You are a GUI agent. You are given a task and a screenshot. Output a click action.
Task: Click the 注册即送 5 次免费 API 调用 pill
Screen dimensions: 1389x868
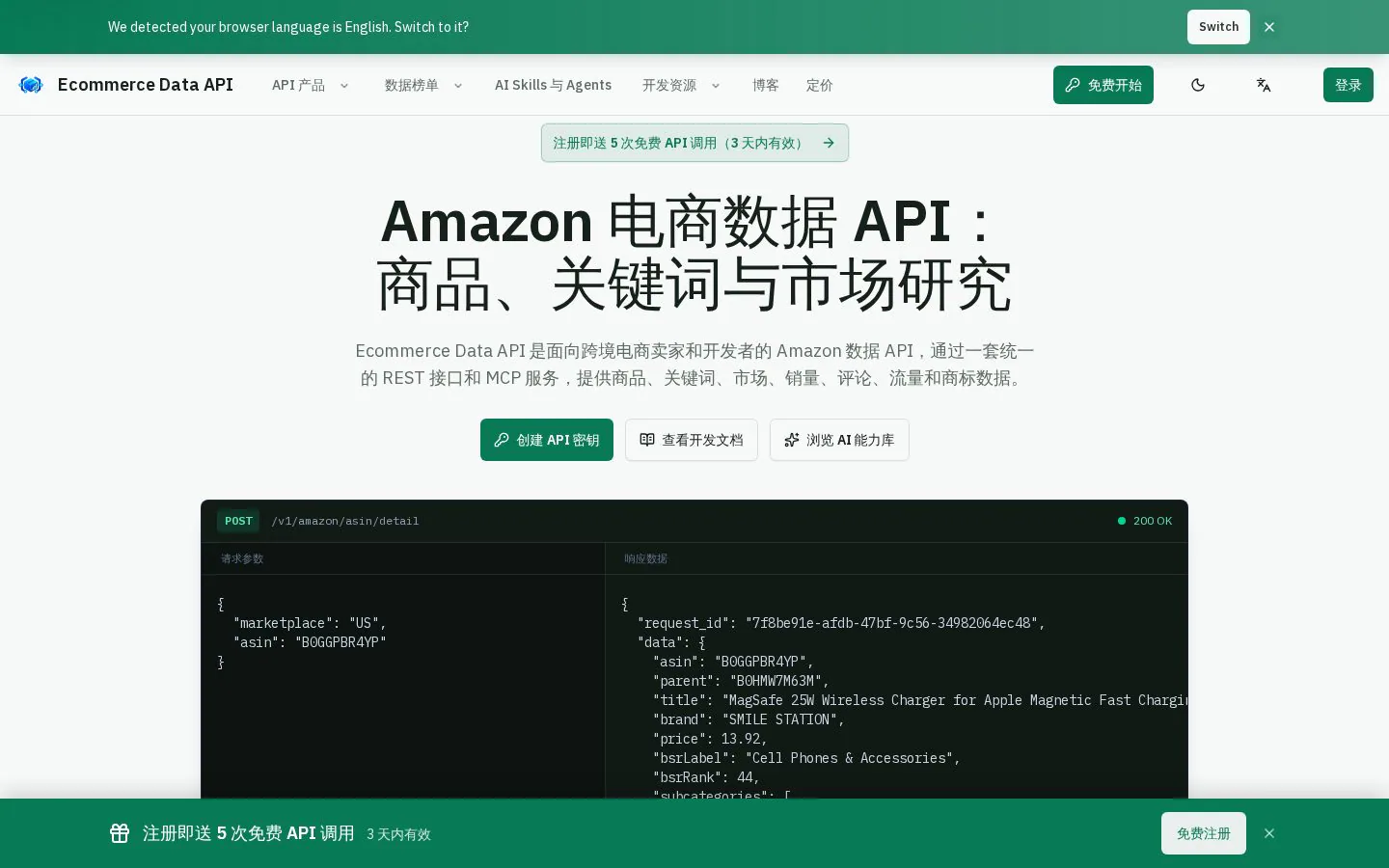point(694,143)
